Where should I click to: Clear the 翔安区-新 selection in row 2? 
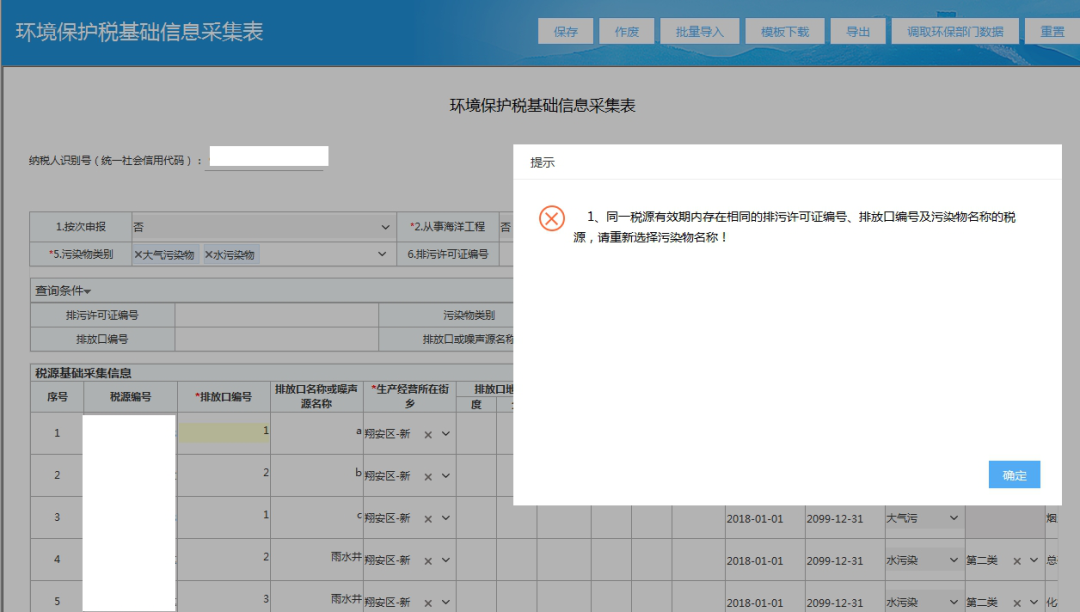pyautogui.click(x=430, y=476)
